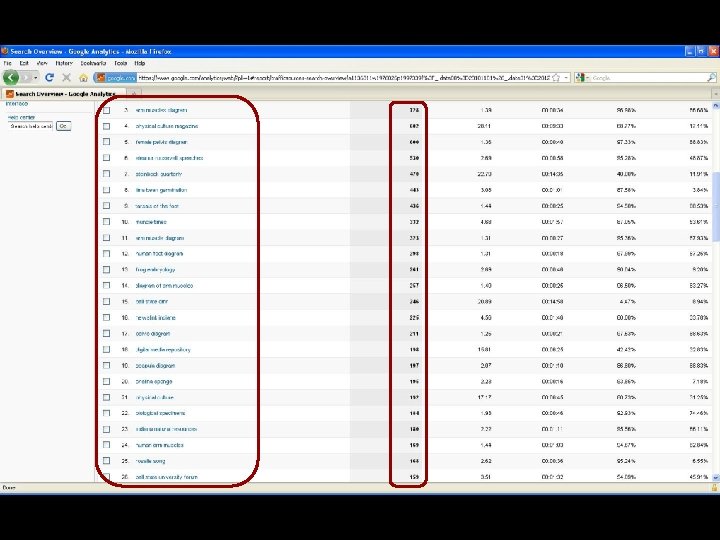
Task: Bookmark this page with the star icon
Action: click(556, 78)
